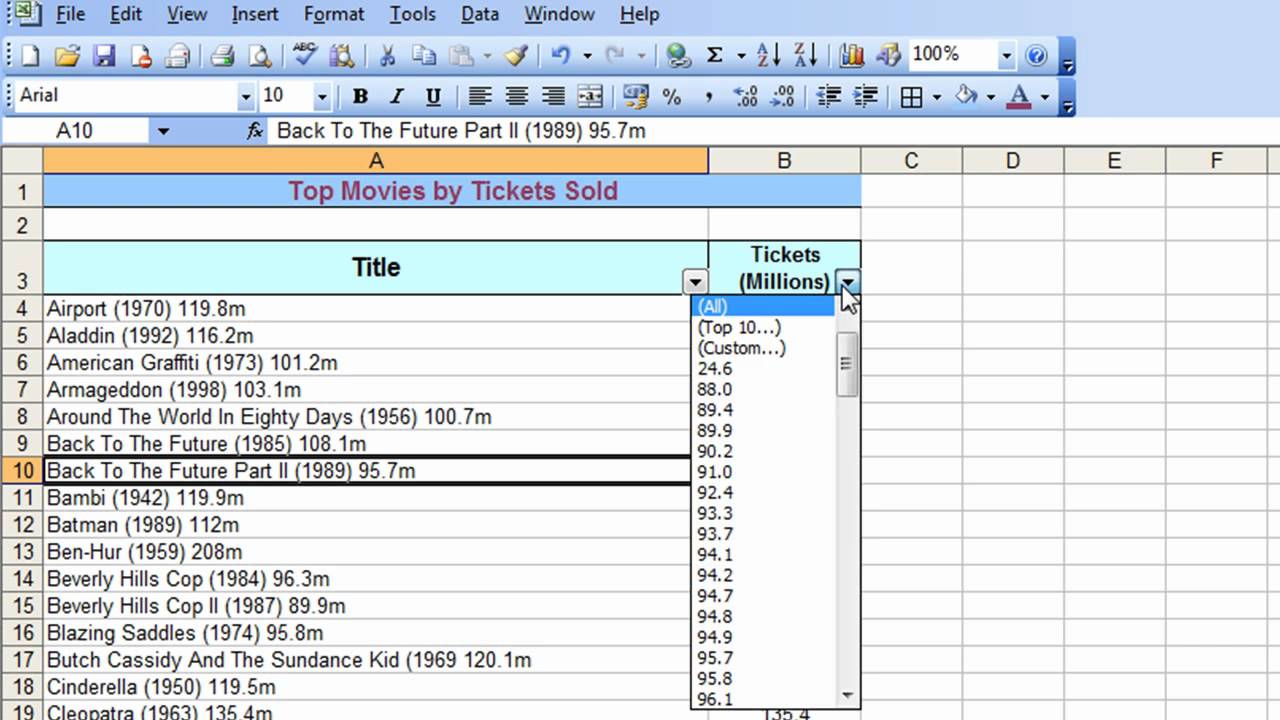Filter by value 24.6 in the list
This screenshot has width=1280, height=720.
pos(765,369)
